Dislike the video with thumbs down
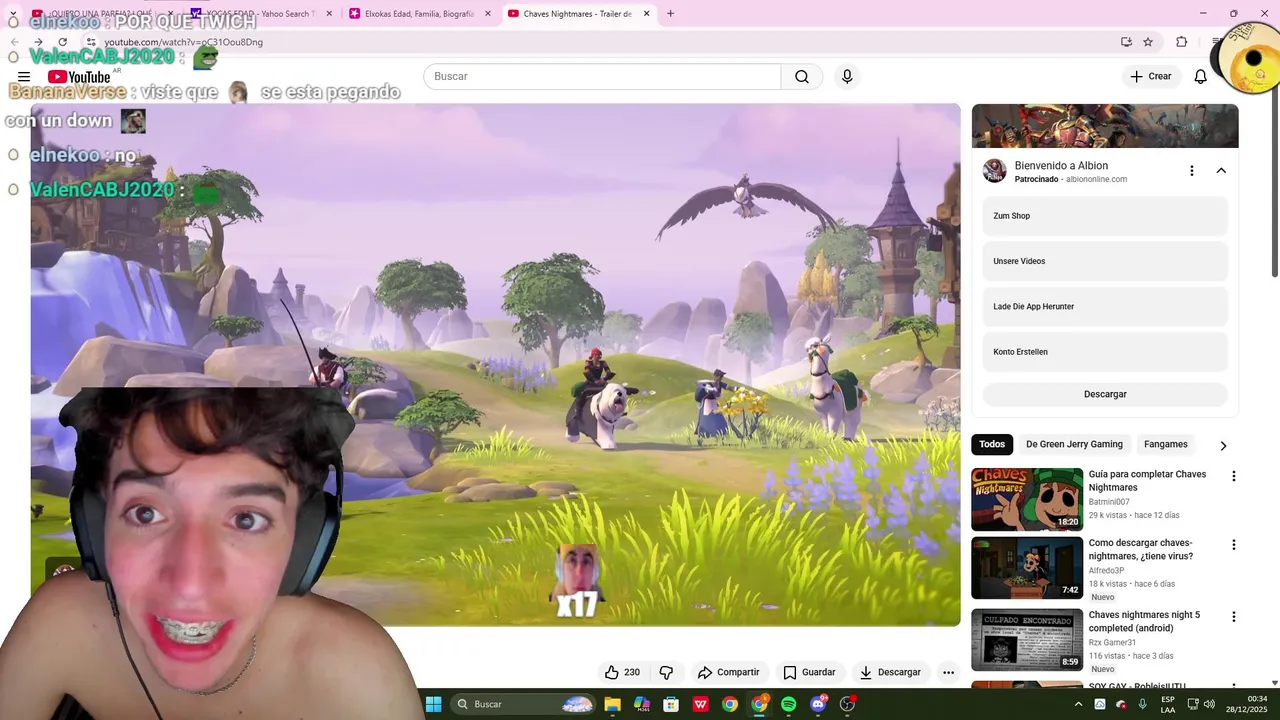The width and height of the screenshot is (1280, 720). tap(666, 672)
